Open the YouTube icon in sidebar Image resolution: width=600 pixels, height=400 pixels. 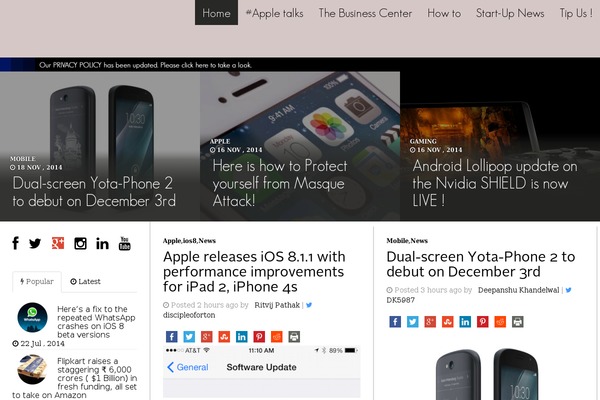coord(125,243)
